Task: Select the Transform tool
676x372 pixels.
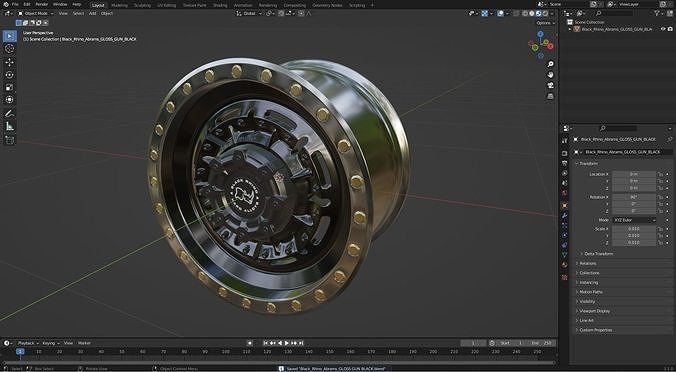Action: (9, 100)
